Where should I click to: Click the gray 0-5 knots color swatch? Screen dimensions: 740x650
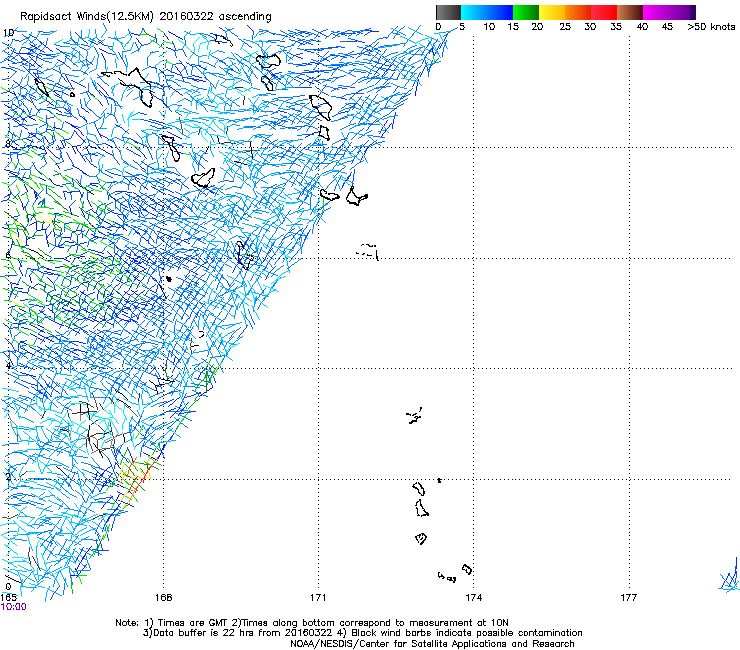[x=448, y=12]
